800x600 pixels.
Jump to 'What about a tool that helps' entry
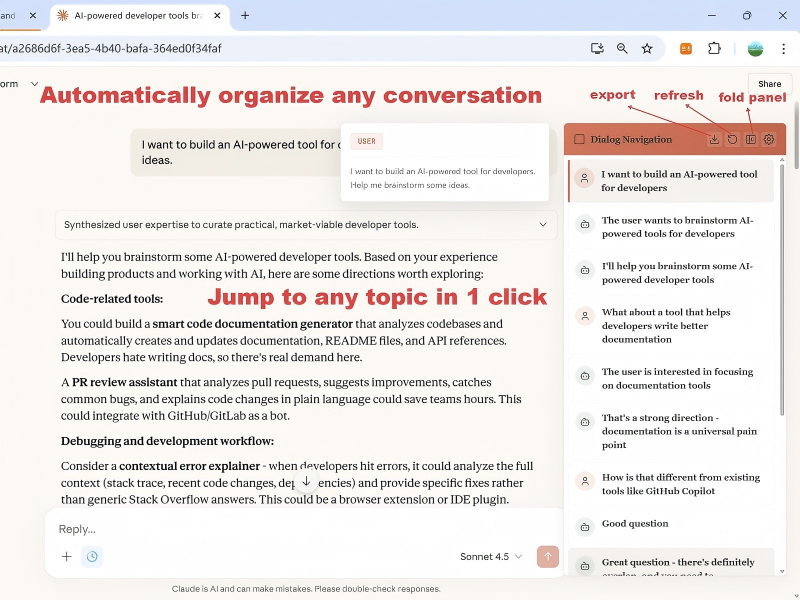tap(671, 326)
